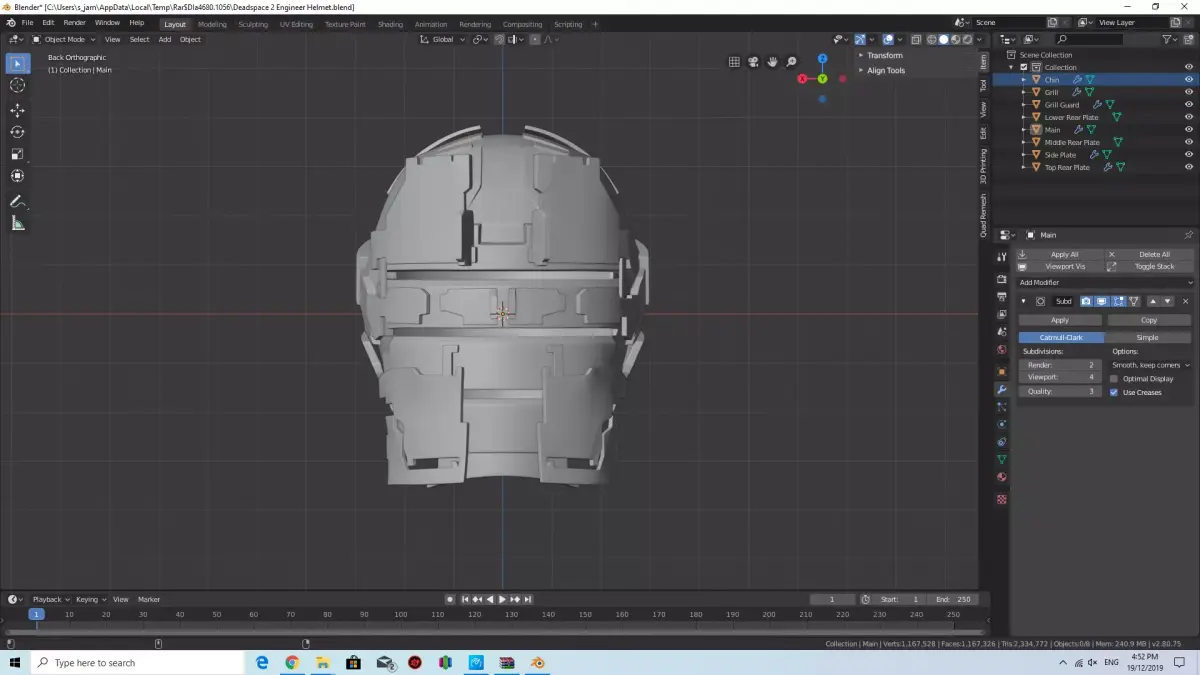The height and width of the screenshot is (675, 1200).
Task: Click frame 100 on the timeline
Action: click(400, 614)
